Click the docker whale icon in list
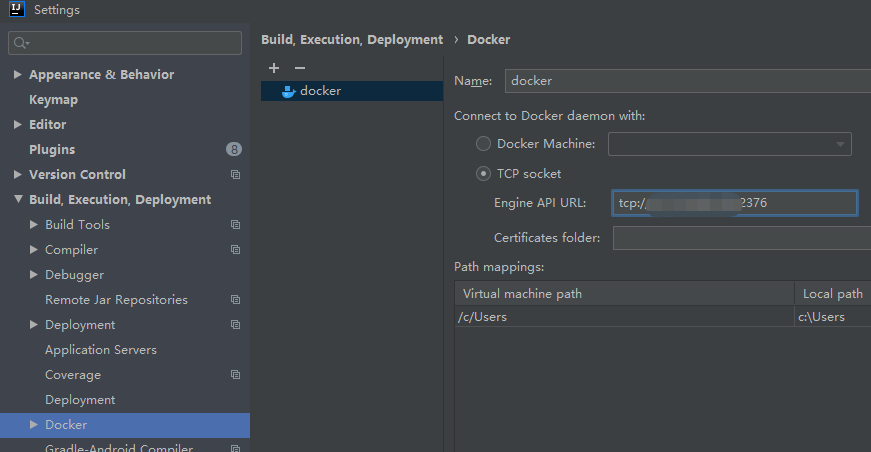 pos(288,91)
